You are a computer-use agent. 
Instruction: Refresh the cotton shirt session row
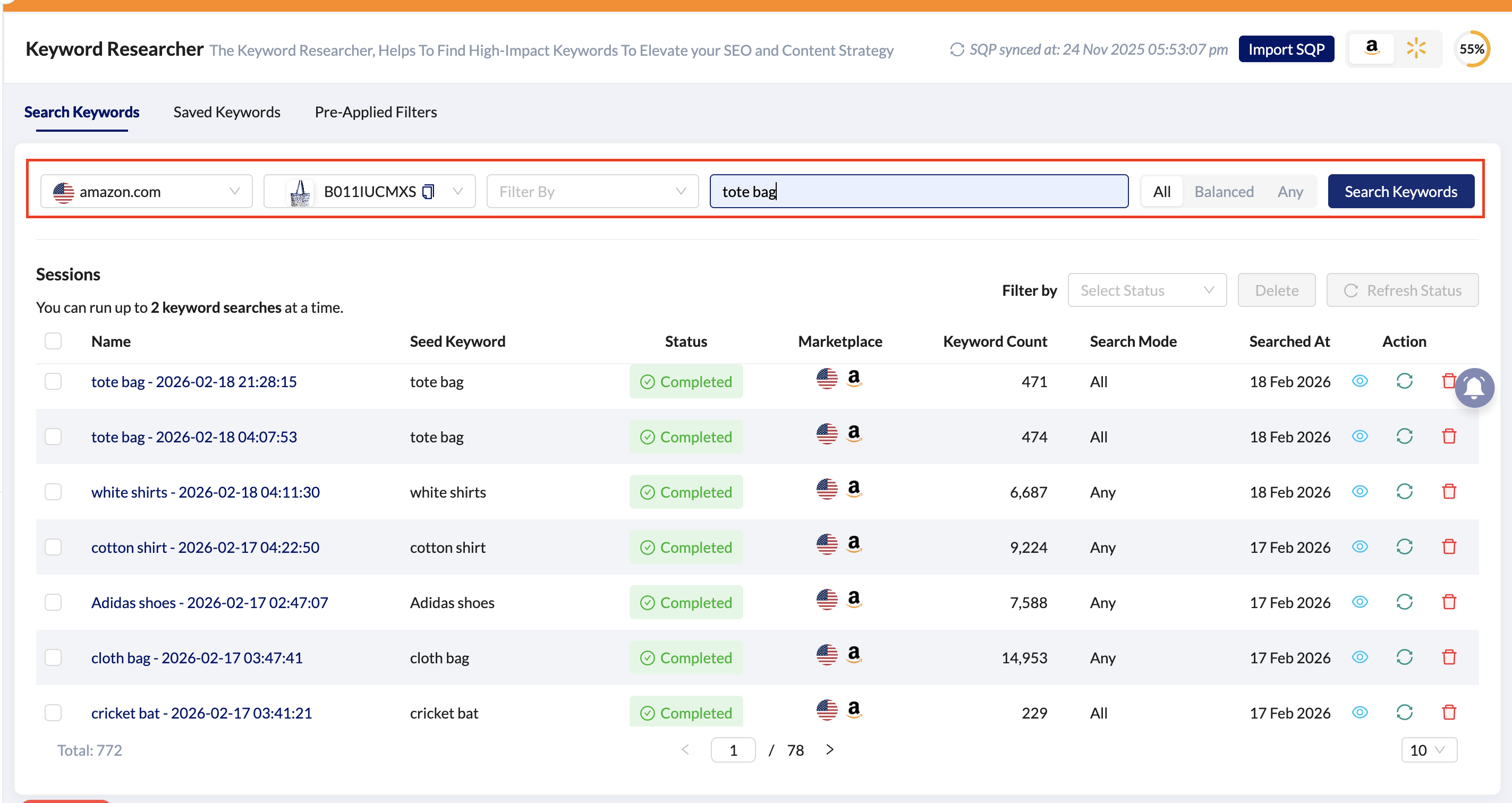pyautogui.click(x=1404, y=546)
